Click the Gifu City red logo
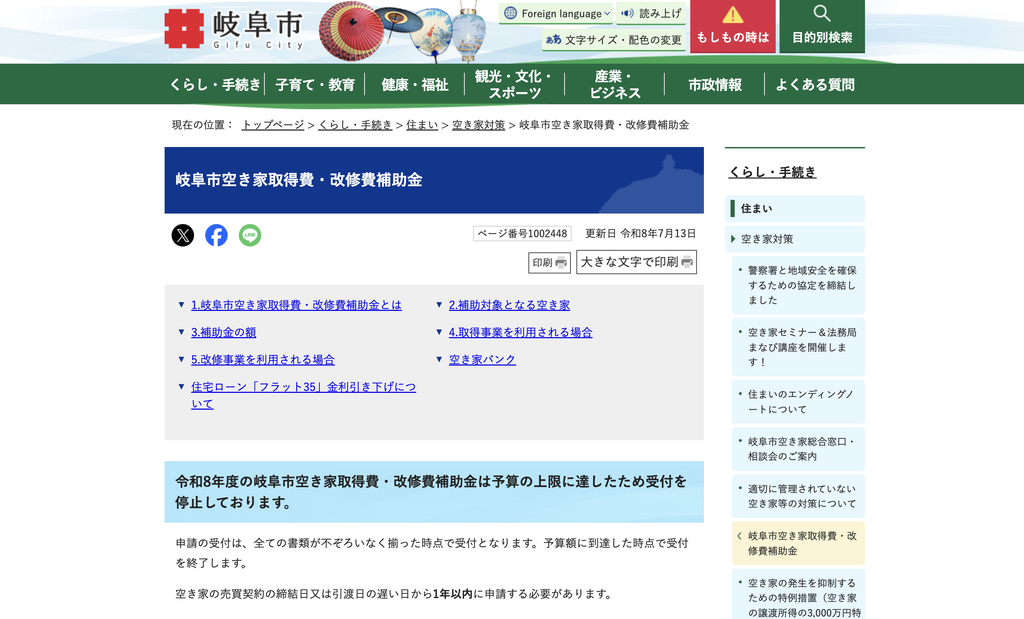Screen dimensions: 1024x619 184,28
